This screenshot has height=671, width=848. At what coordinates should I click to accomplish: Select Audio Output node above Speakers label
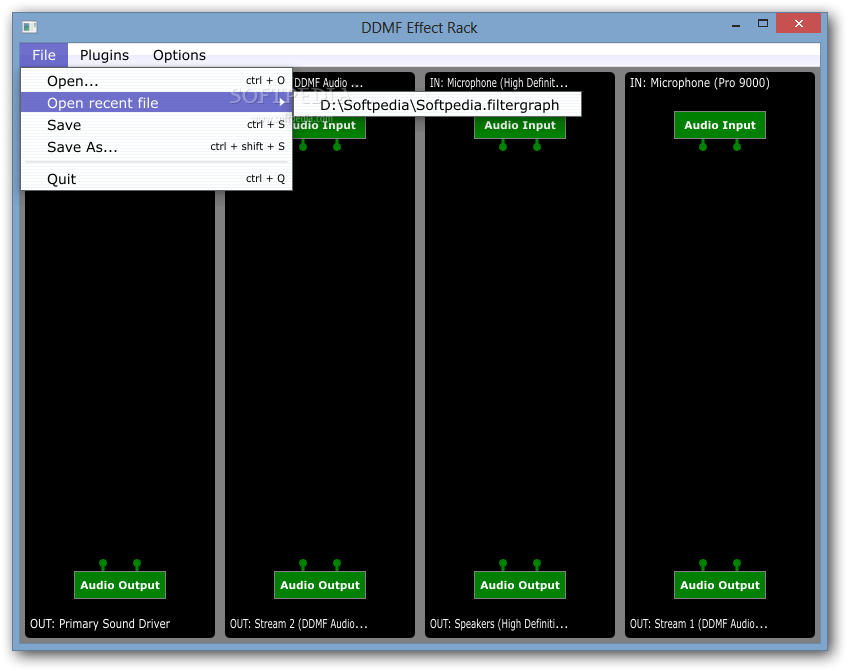tap(520, 585)
